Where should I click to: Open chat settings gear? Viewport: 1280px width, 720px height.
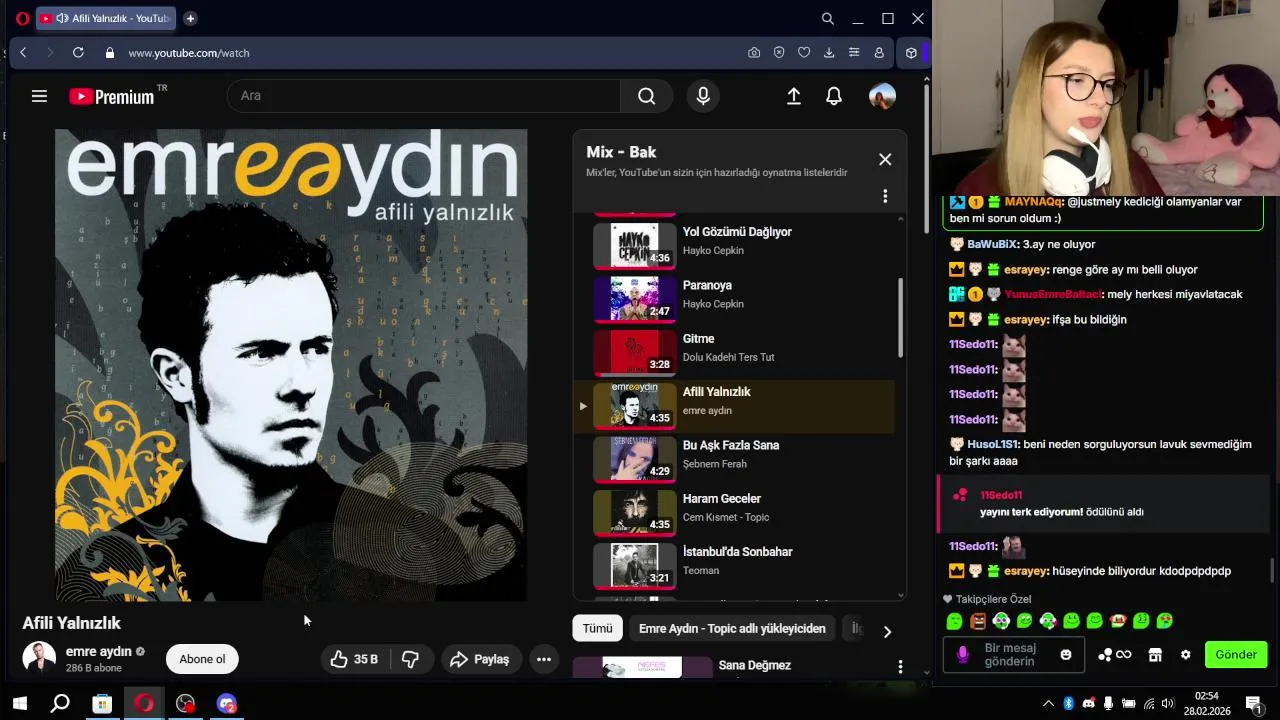[1186, 655]
